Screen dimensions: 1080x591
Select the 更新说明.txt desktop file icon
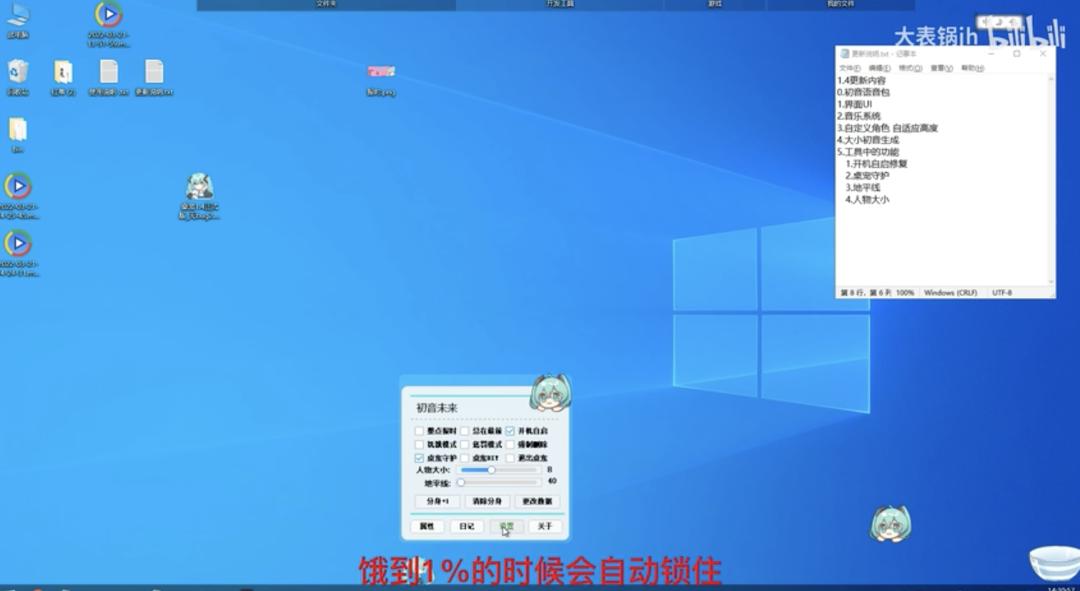coord(154,77)
